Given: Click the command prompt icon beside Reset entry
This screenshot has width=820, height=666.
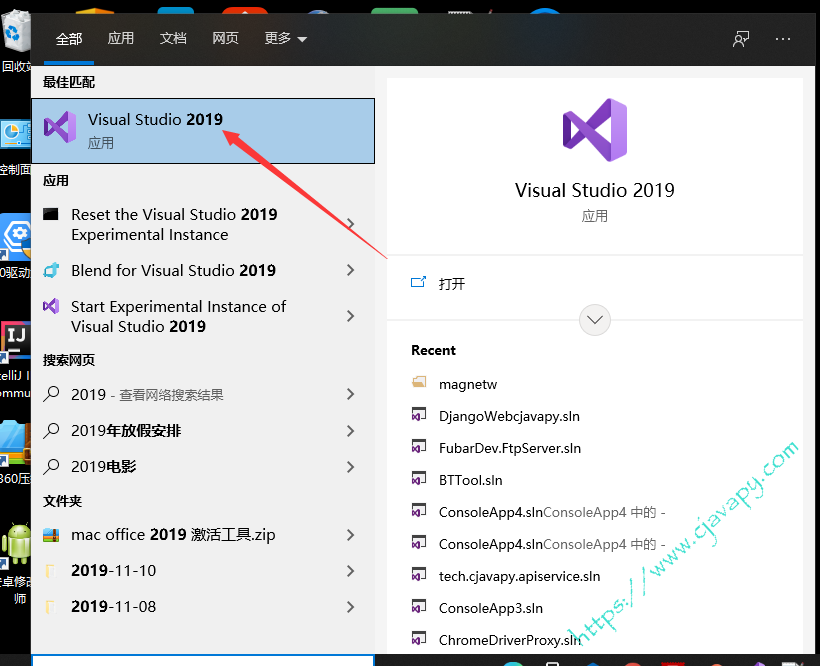Looking at the screenshot, I should [51, 214].
